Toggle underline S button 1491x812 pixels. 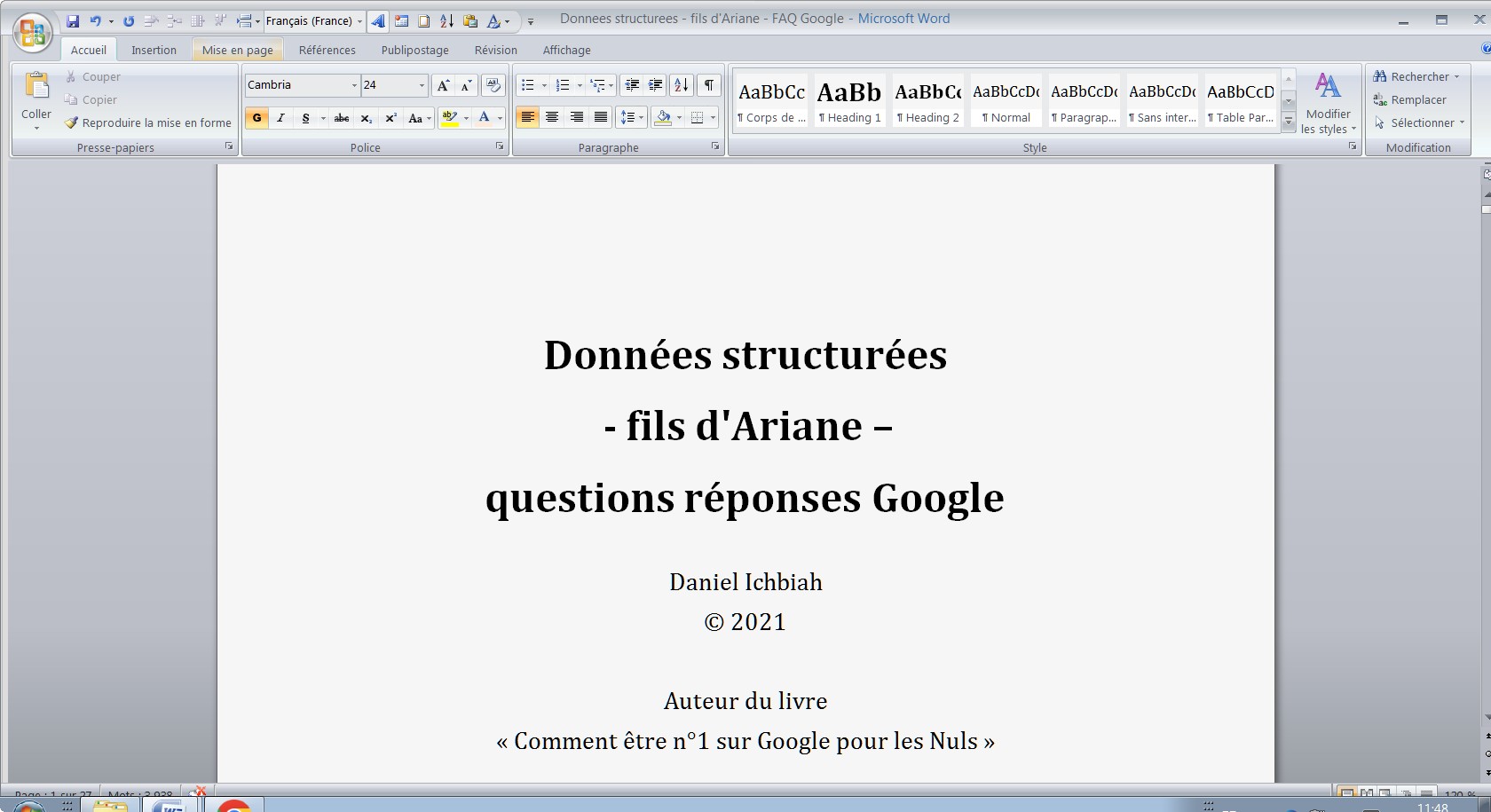[305, 118]
